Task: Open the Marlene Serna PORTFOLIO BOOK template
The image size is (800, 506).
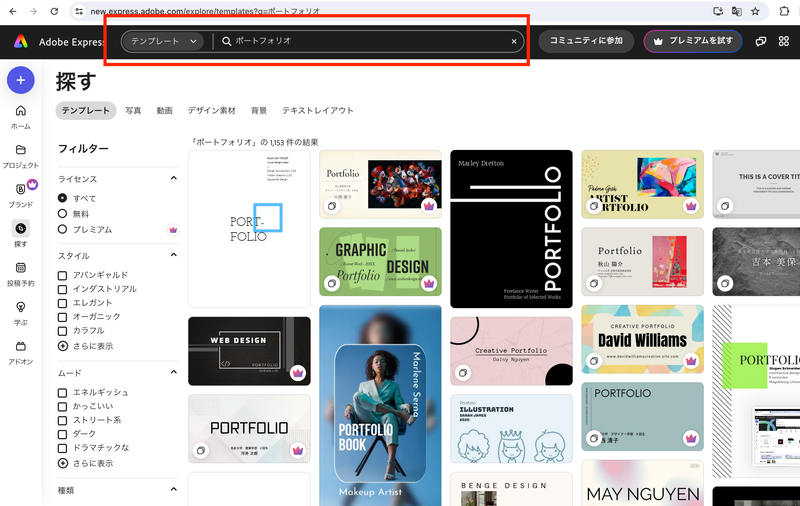Action: pos(380,406)
